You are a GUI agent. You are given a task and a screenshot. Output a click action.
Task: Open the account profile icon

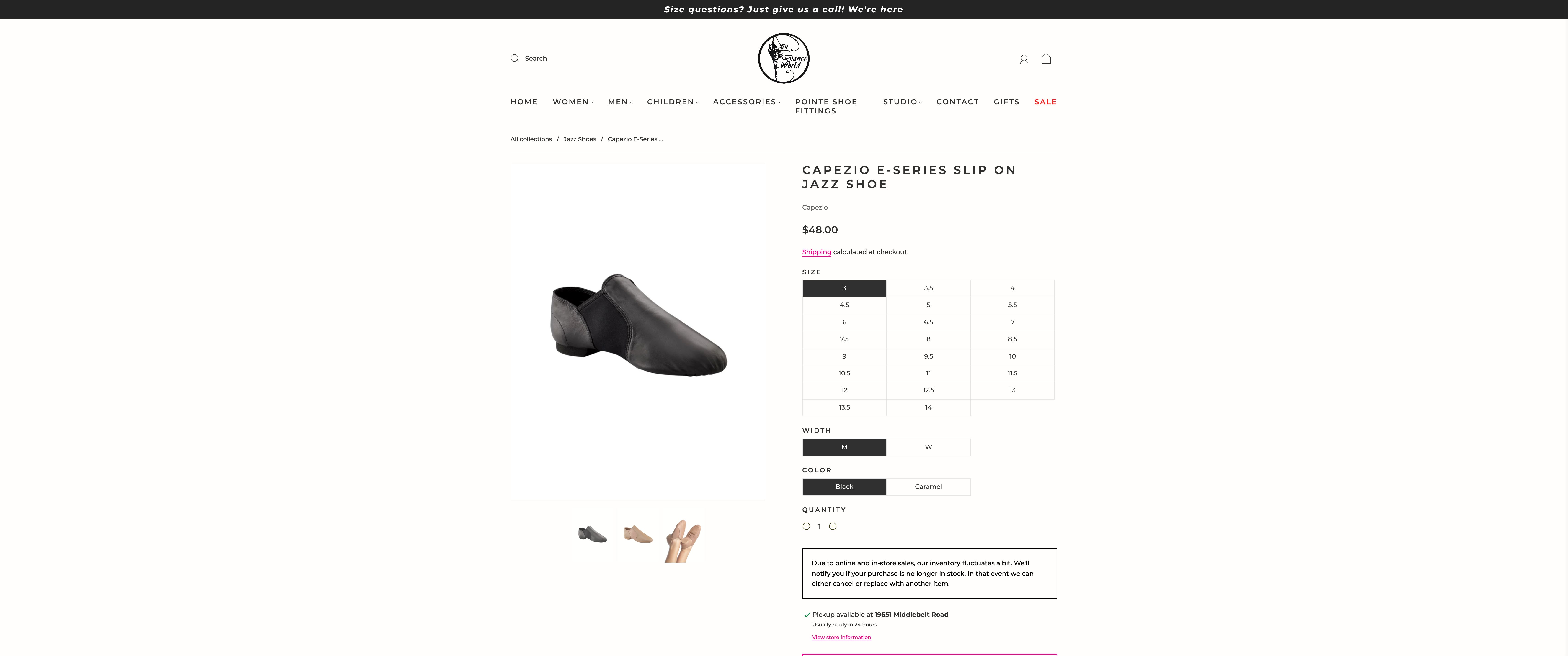tap(1024, 59)
